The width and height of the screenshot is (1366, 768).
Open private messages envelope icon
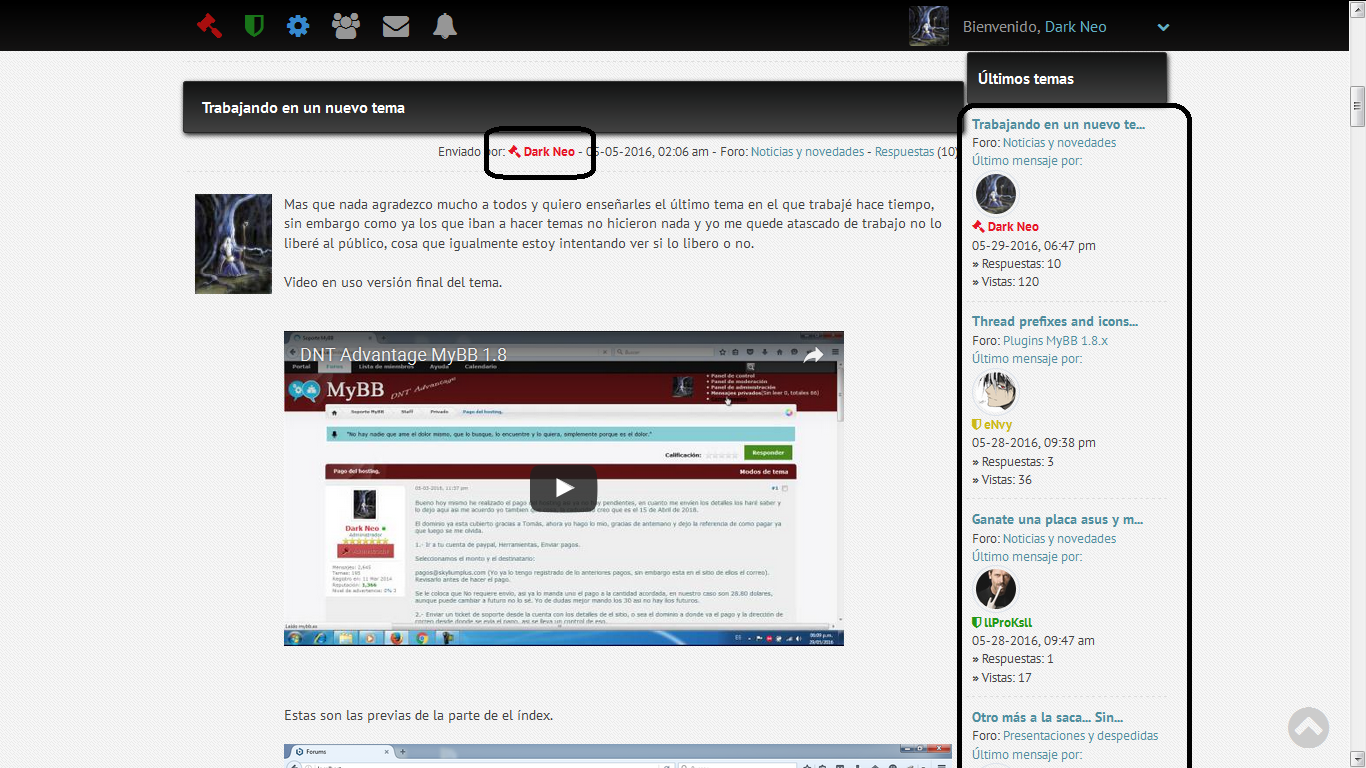point(396,26)
